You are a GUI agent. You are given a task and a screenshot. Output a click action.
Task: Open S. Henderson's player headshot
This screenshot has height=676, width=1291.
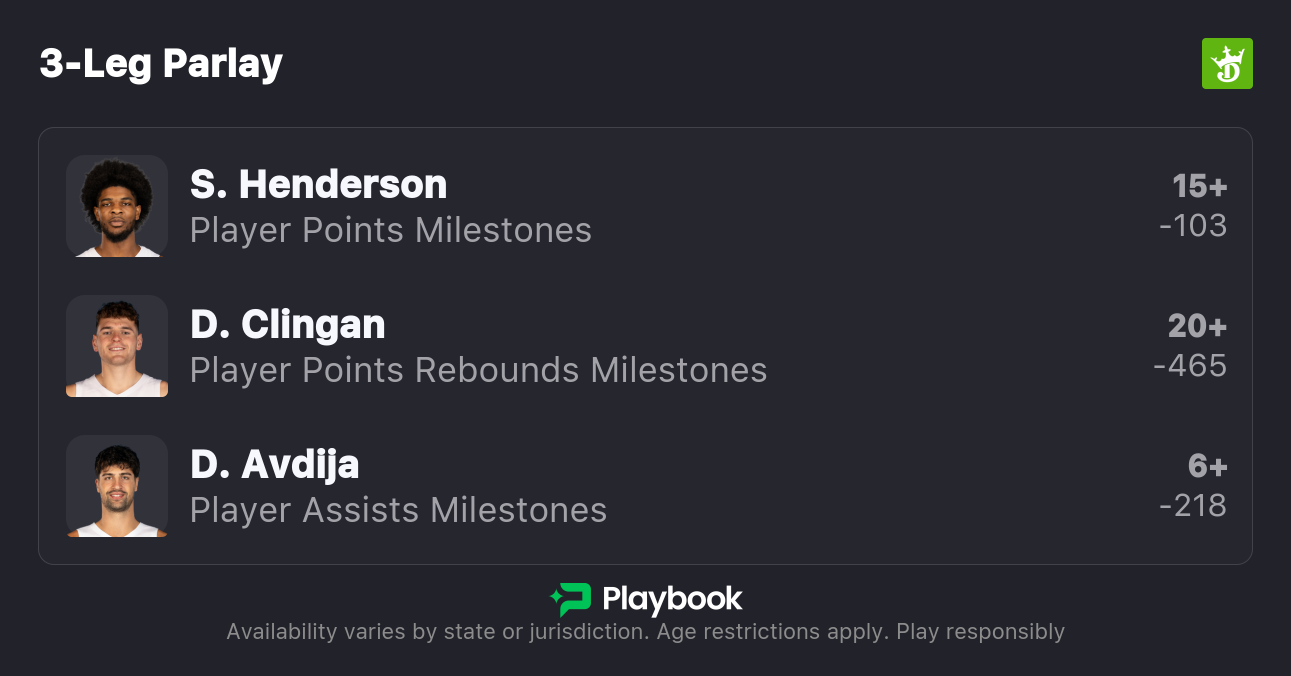tap(117, 206)
